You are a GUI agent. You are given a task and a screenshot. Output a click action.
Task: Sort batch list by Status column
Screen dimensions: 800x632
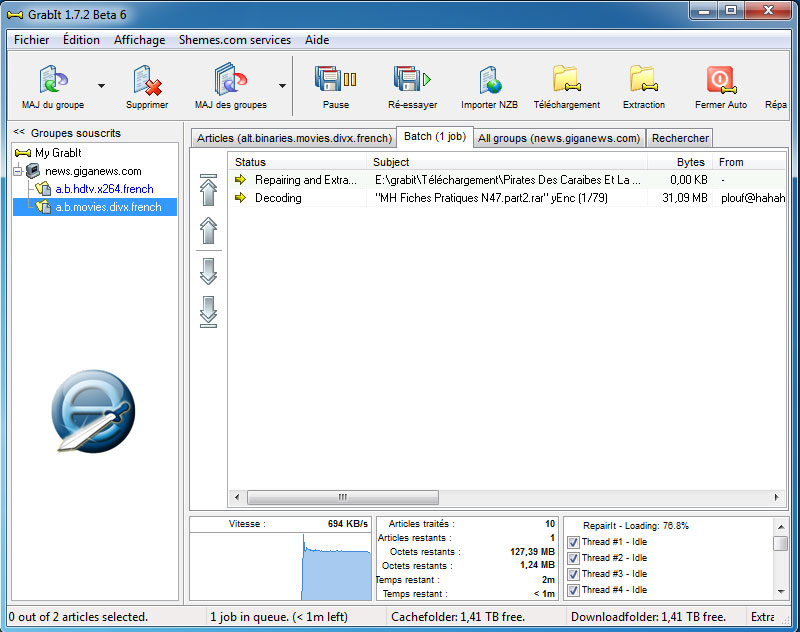tap(297, 162)
